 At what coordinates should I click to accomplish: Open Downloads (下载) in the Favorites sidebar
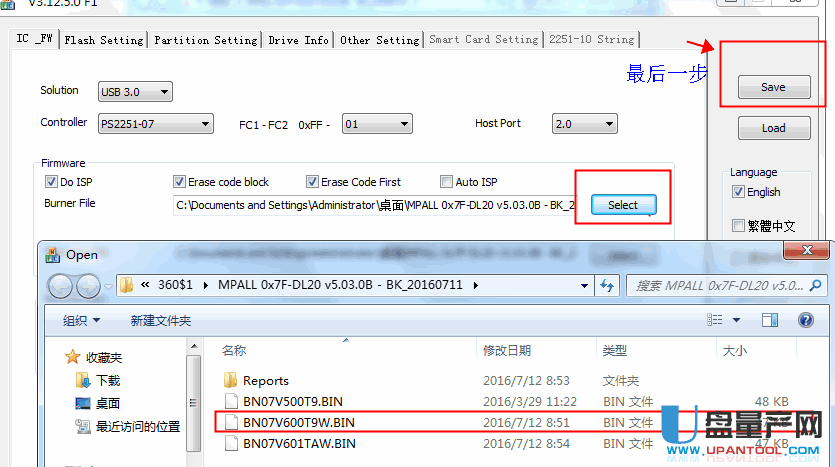coord(108,380)
